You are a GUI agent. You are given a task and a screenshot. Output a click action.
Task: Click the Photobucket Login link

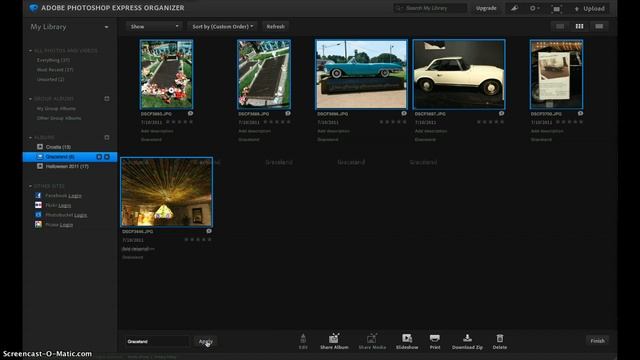[x=80, y=215]
